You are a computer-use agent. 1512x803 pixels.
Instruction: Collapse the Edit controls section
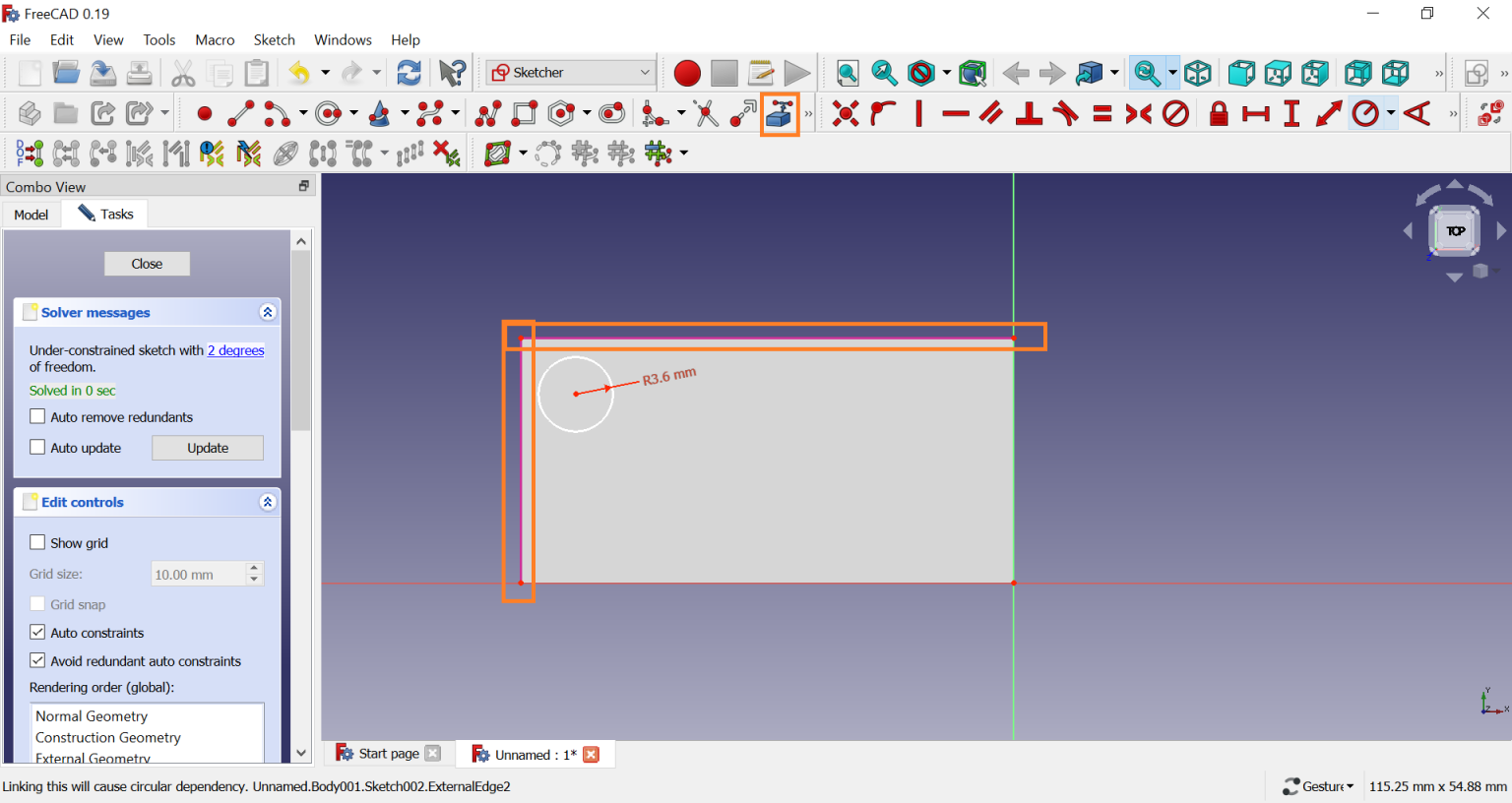point(267,502)
